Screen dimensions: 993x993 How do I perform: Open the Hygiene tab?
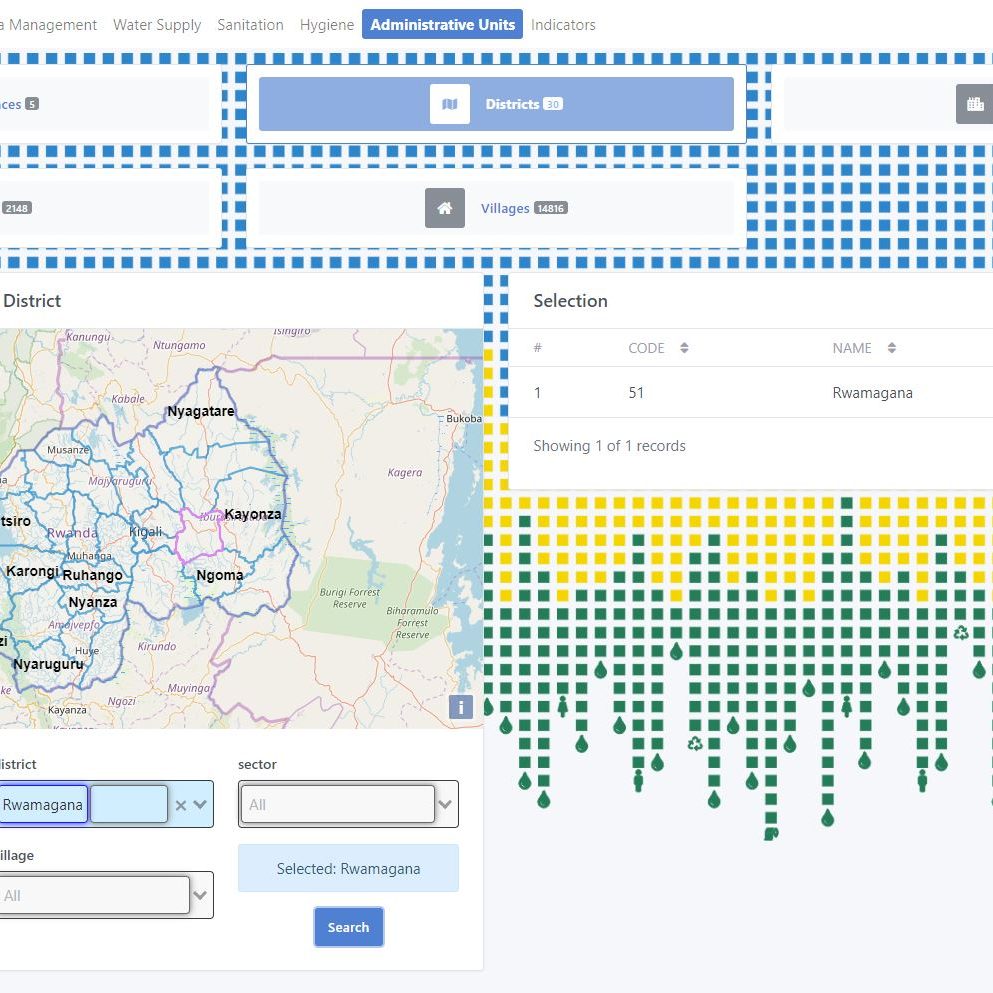pos(327,25)
